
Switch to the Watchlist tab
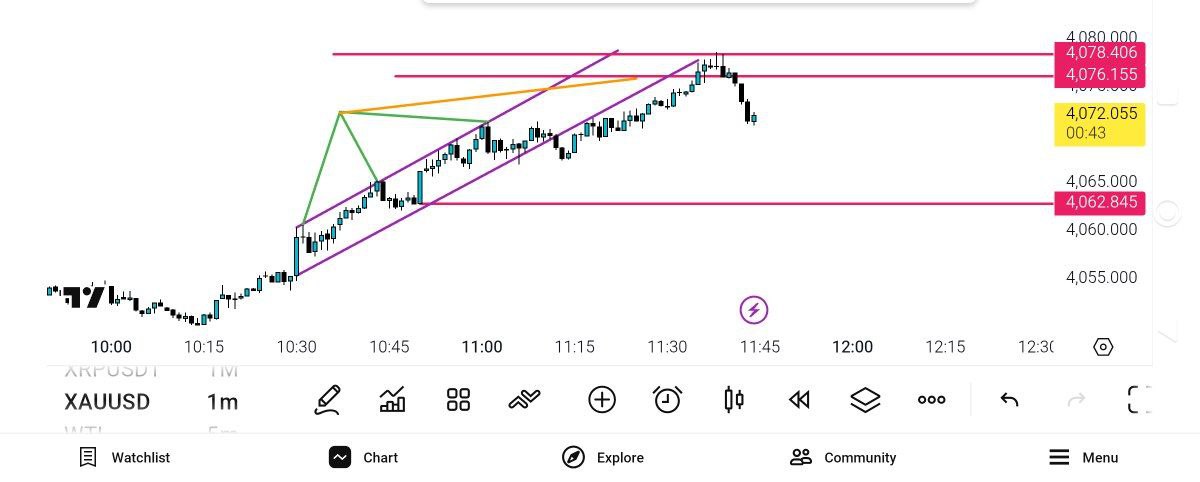(125, 458)
